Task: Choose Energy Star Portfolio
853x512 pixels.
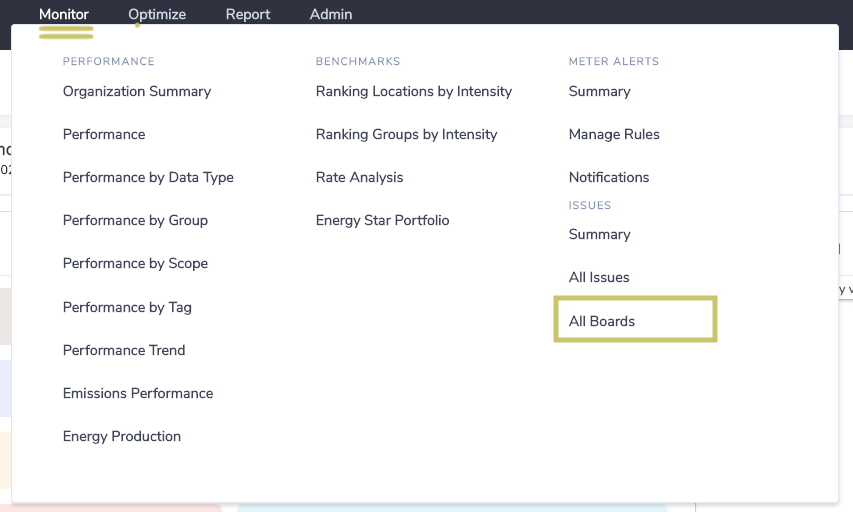Action: pos(382,220)
